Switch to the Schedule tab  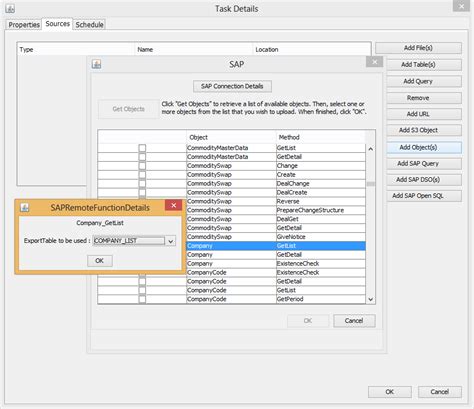click(89, 25)
